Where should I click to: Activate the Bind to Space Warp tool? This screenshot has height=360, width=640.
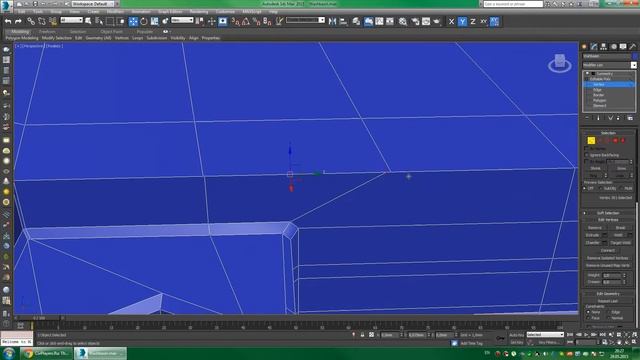point(53,22)
